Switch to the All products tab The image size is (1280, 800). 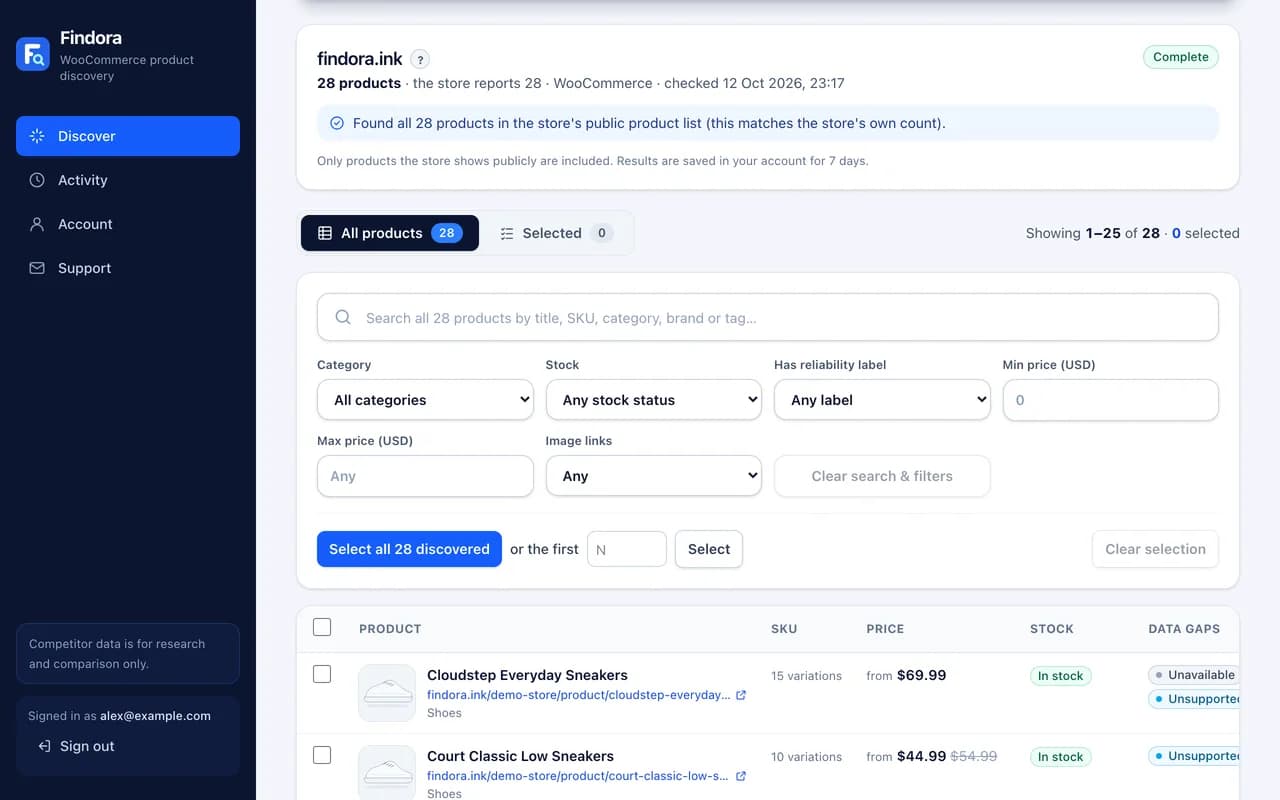click(x=390, y=233)
